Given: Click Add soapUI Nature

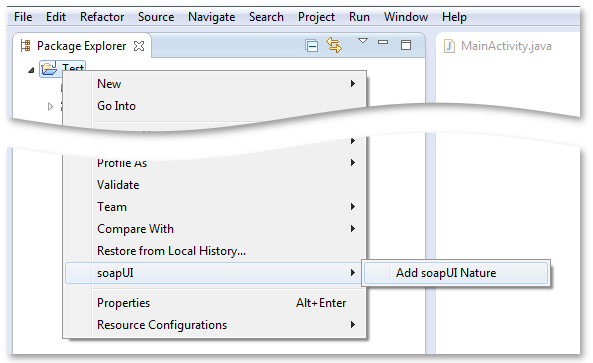Looking at the screenshot, I should tap(456, 273).
